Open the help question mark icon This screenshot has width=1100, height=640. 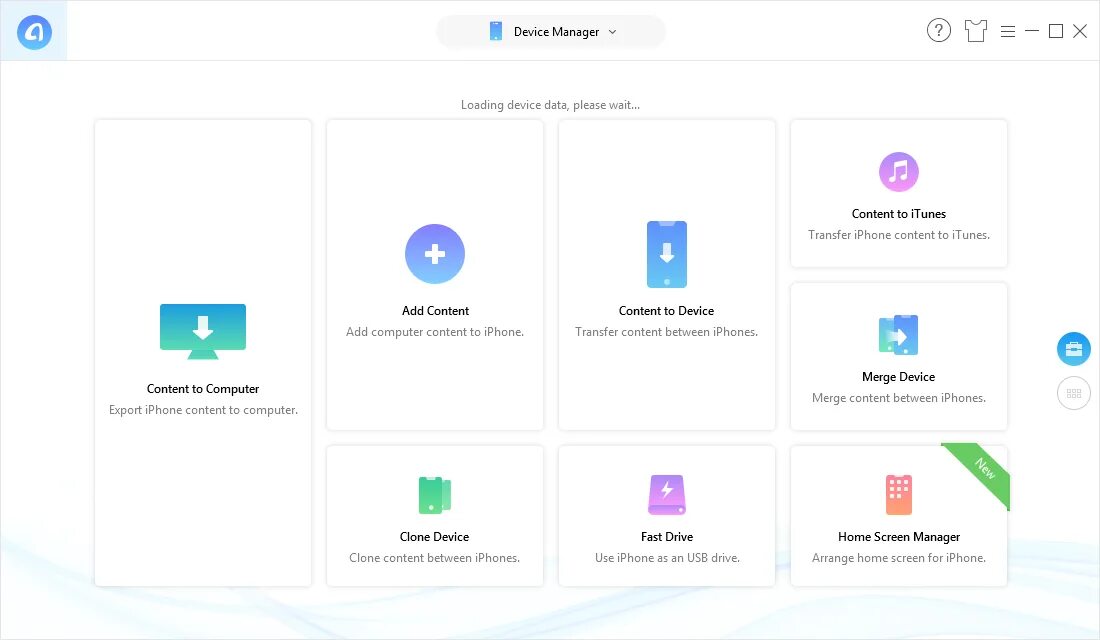pos(939,31)
